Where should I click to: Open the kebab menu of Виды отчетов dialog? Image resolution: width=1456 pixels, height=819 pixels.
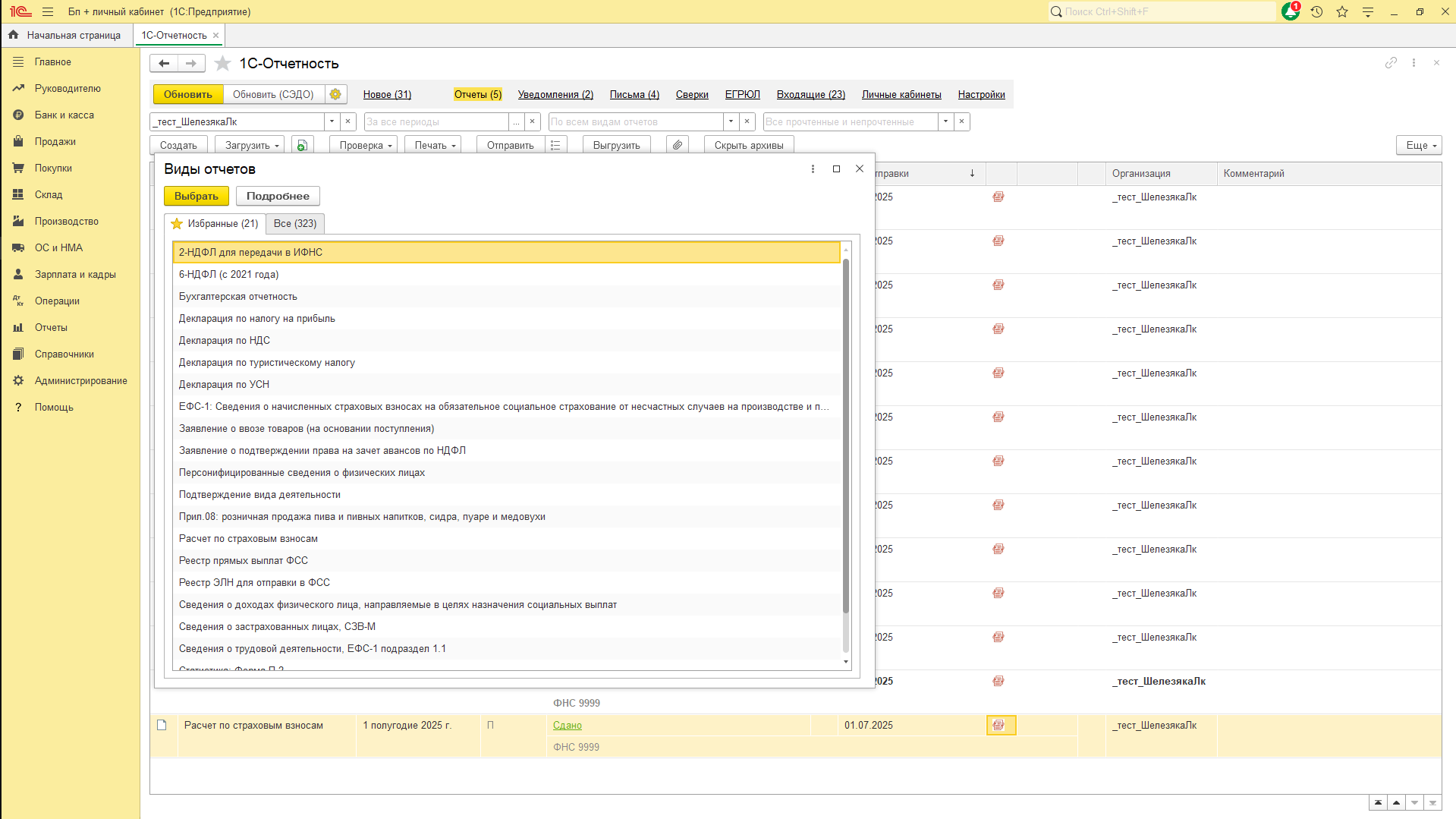click(813, 169)
